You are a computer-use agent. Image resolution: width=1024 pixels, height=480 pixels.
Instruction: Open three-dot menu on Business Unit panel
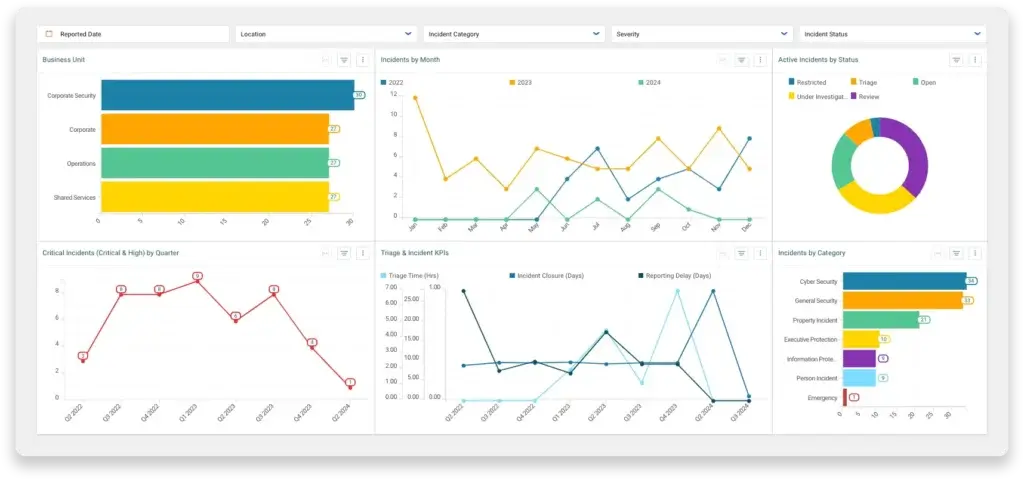(x=362, y=60)
